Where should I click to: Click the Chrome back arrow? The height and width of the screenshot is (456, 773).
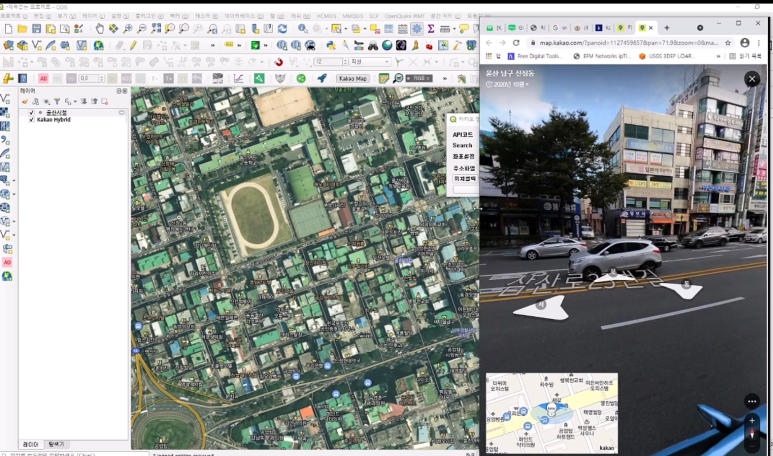click(489, 43)
